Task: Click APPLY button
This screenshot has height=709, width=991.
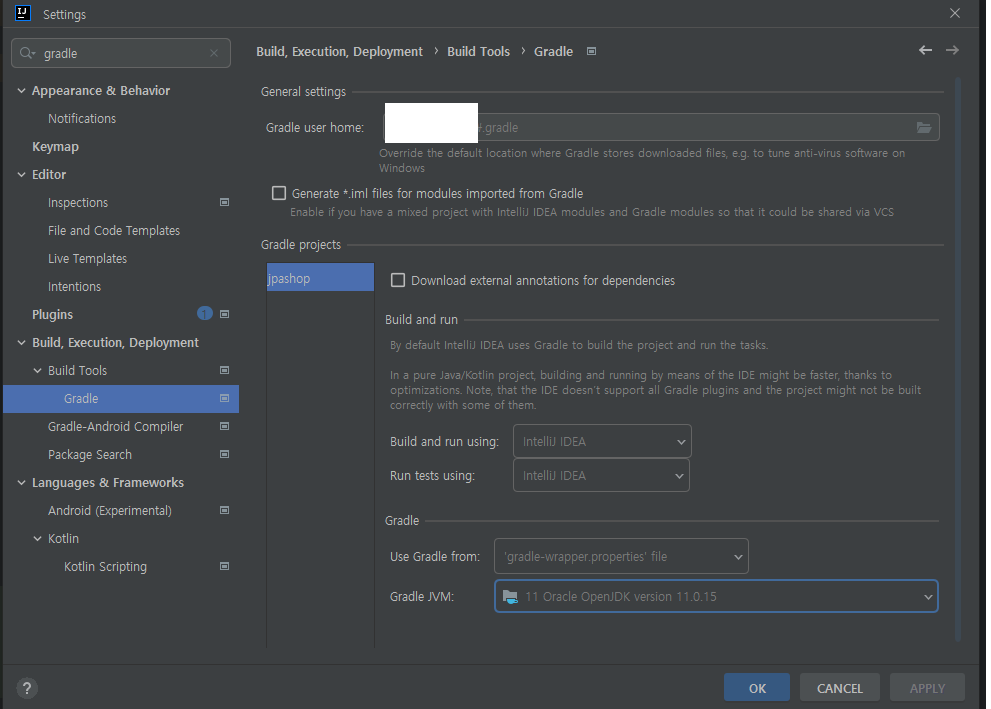Action: (927, 688)
